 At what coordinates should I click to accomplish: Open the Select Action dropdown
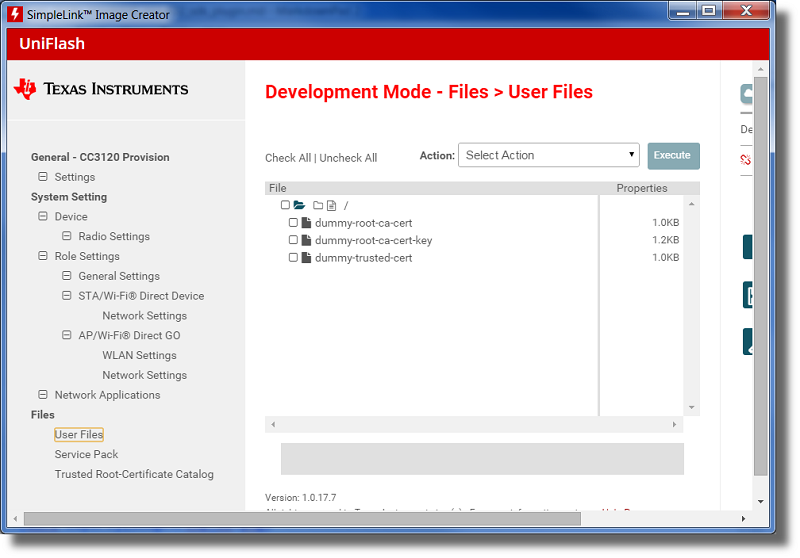click(x=548, y=155)
